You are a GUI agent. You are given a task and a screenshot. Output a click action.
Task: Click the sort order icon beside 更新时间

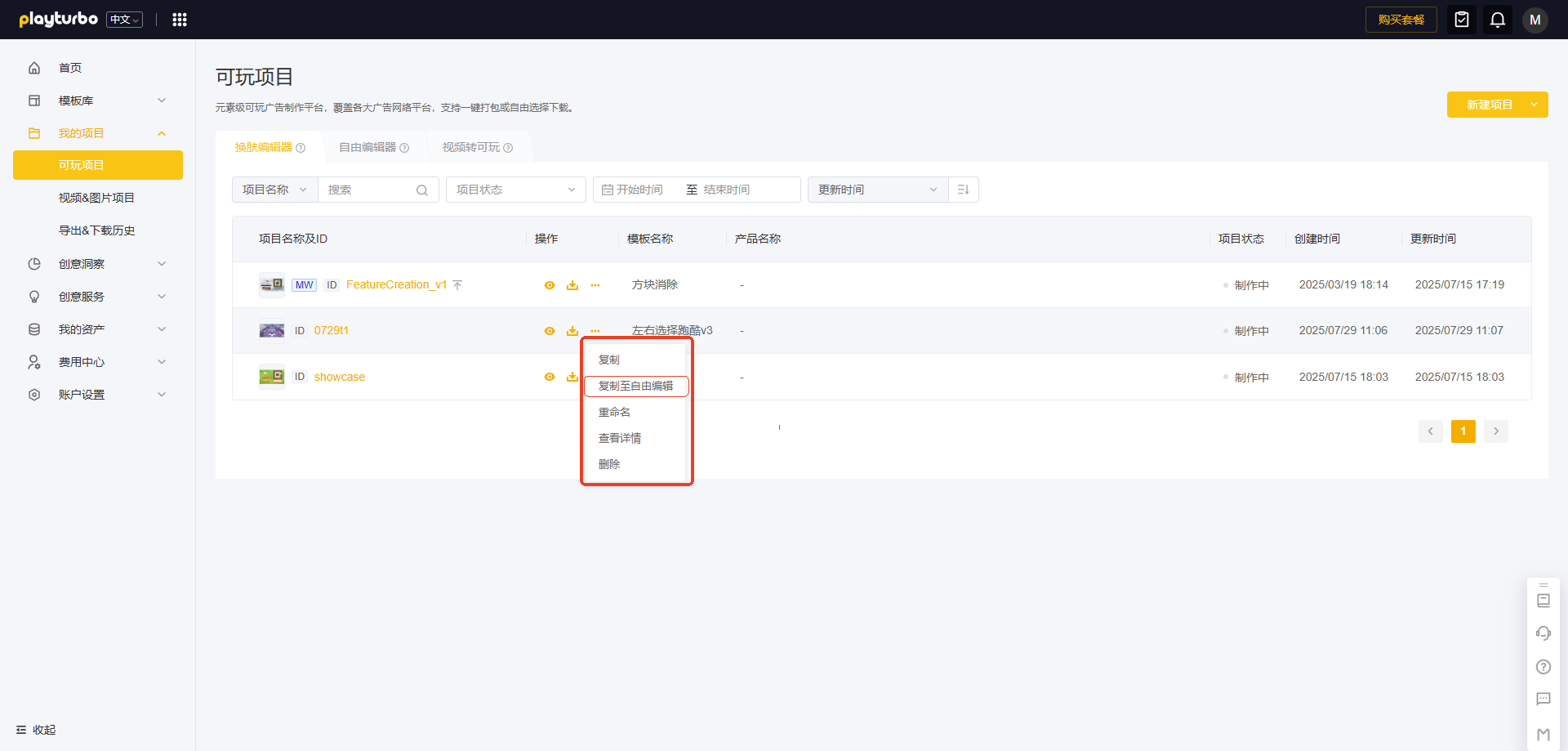click(x=964, y=190)
